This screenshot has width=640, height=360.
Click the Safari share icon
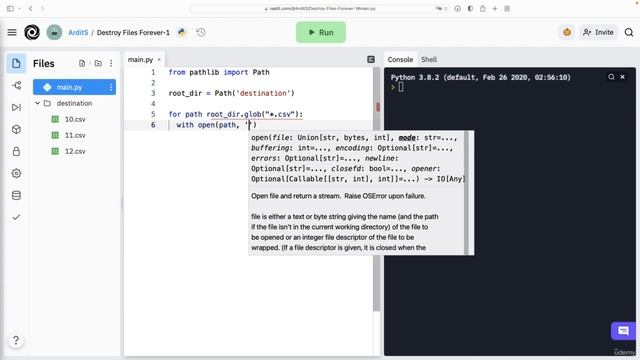pyautogui.click(x=483, y=8)
